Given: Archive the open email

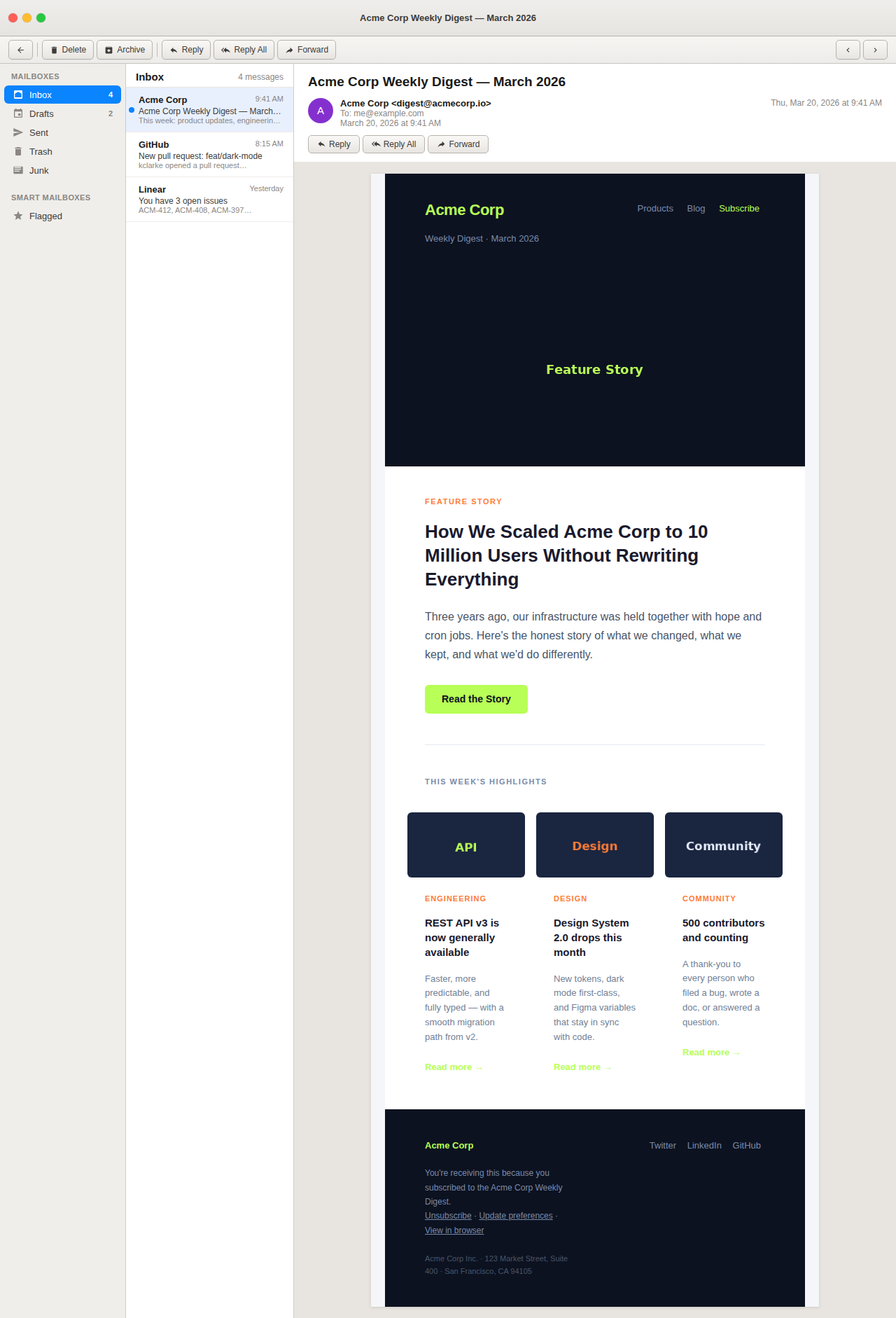Looking at the screenshot, I should pyautogui.click(x=125, y=50).
